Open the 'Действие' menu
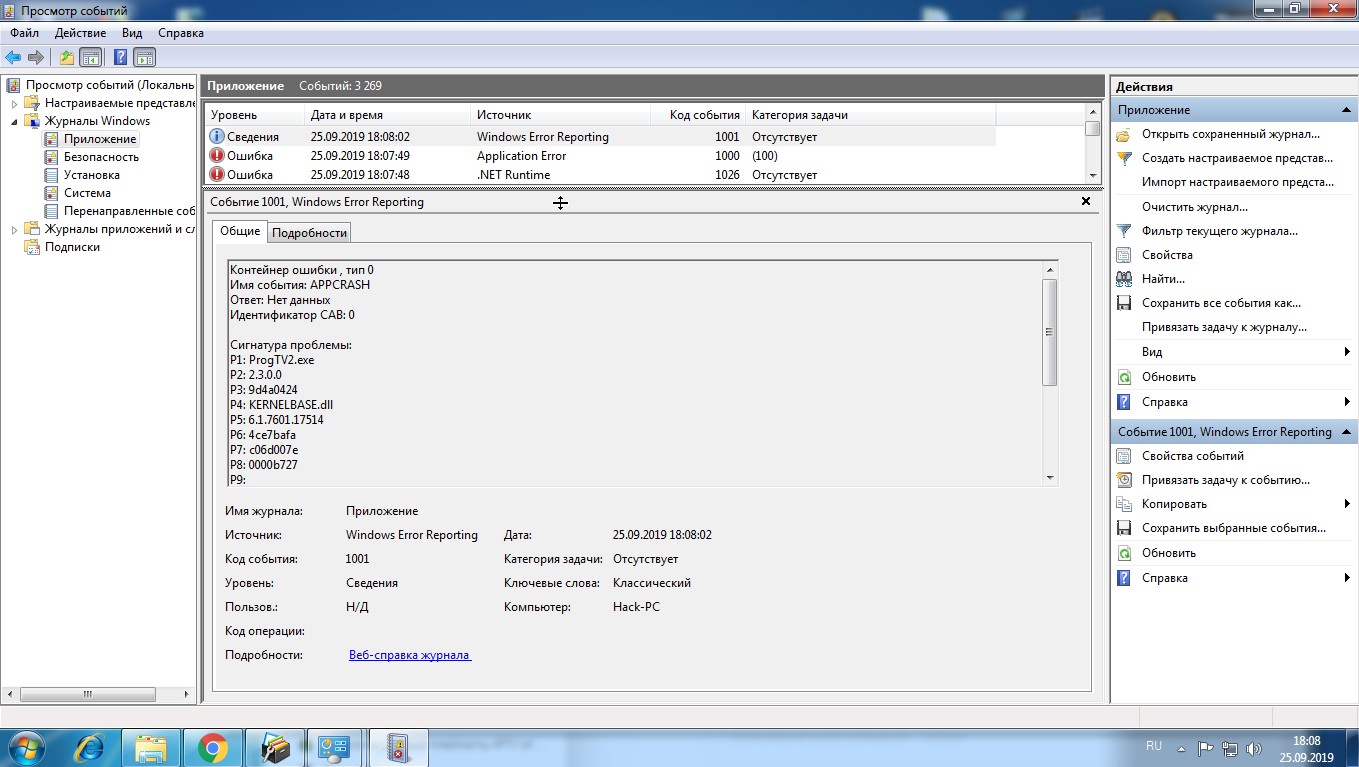The width and height of the screenshot is (1359, 767). point(80,33)
